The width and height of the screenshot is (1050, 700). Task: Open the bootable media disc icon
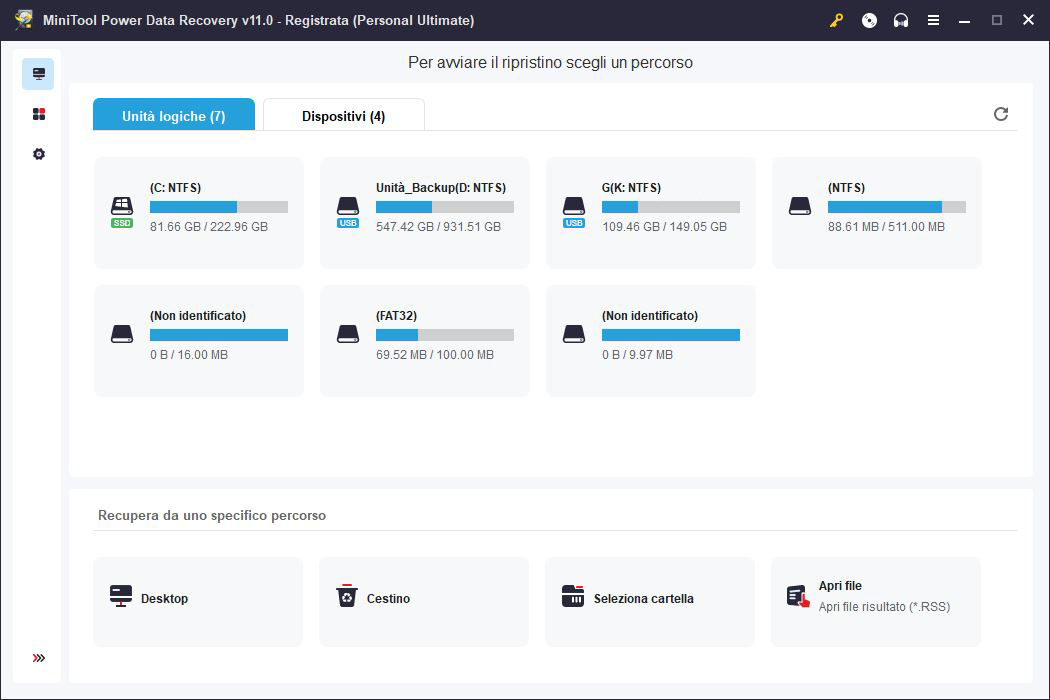point(869,20)
